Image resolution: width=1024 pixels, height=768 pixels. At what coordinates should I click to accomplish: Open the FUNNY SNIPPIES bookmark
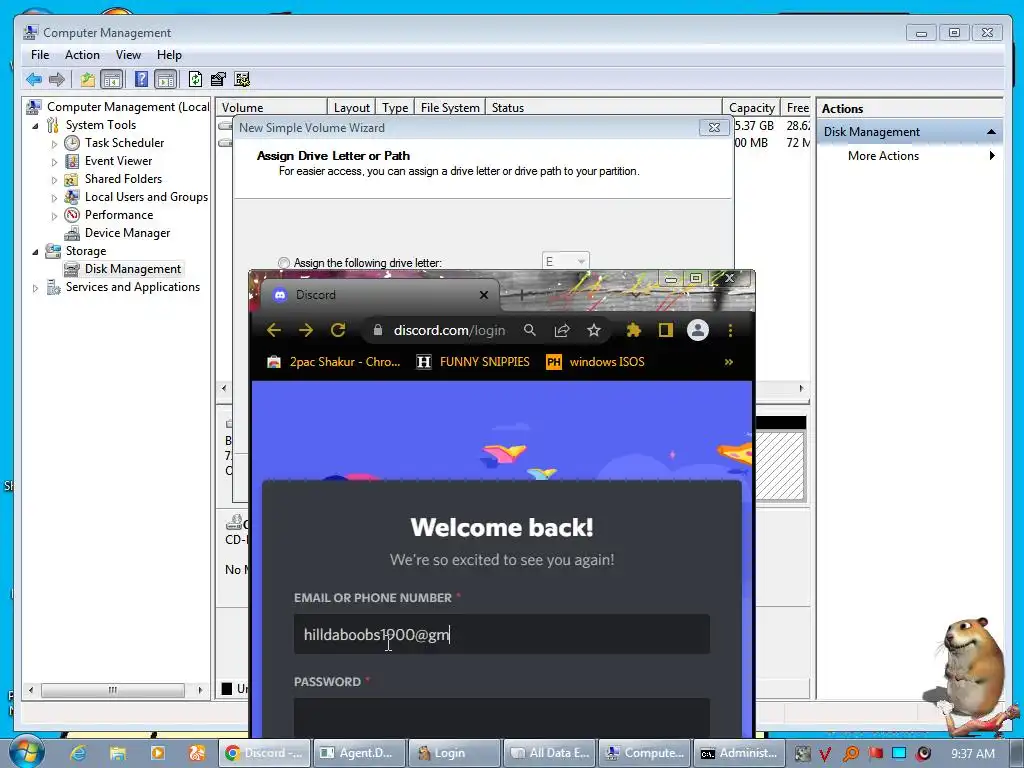tap(473, 362)
